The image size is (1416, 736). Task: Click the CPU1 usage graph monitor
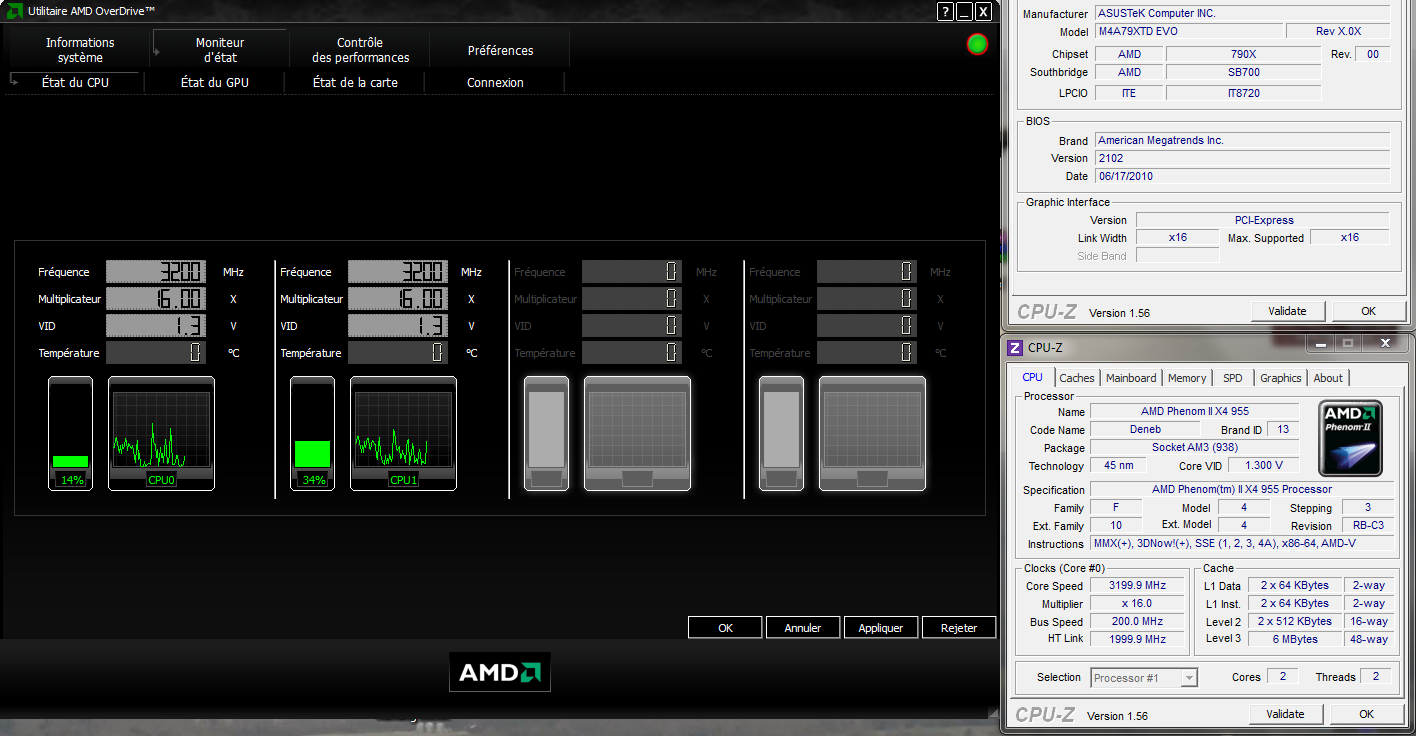point(403,433)
